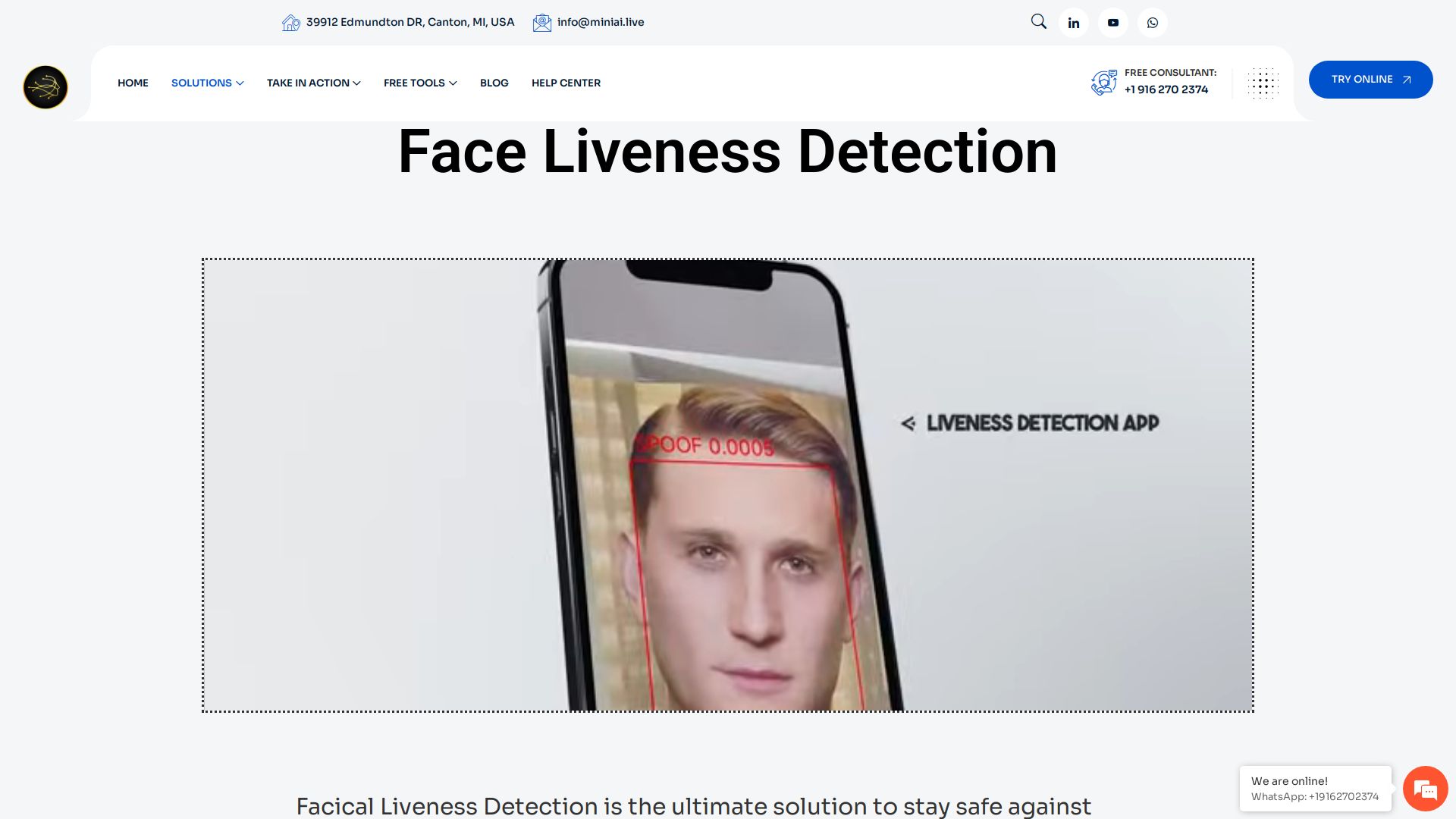Open the WhatsApp social icon
Image resolution: width=1456 pixels, height=819 pixels.
[x=1152, y=23]
